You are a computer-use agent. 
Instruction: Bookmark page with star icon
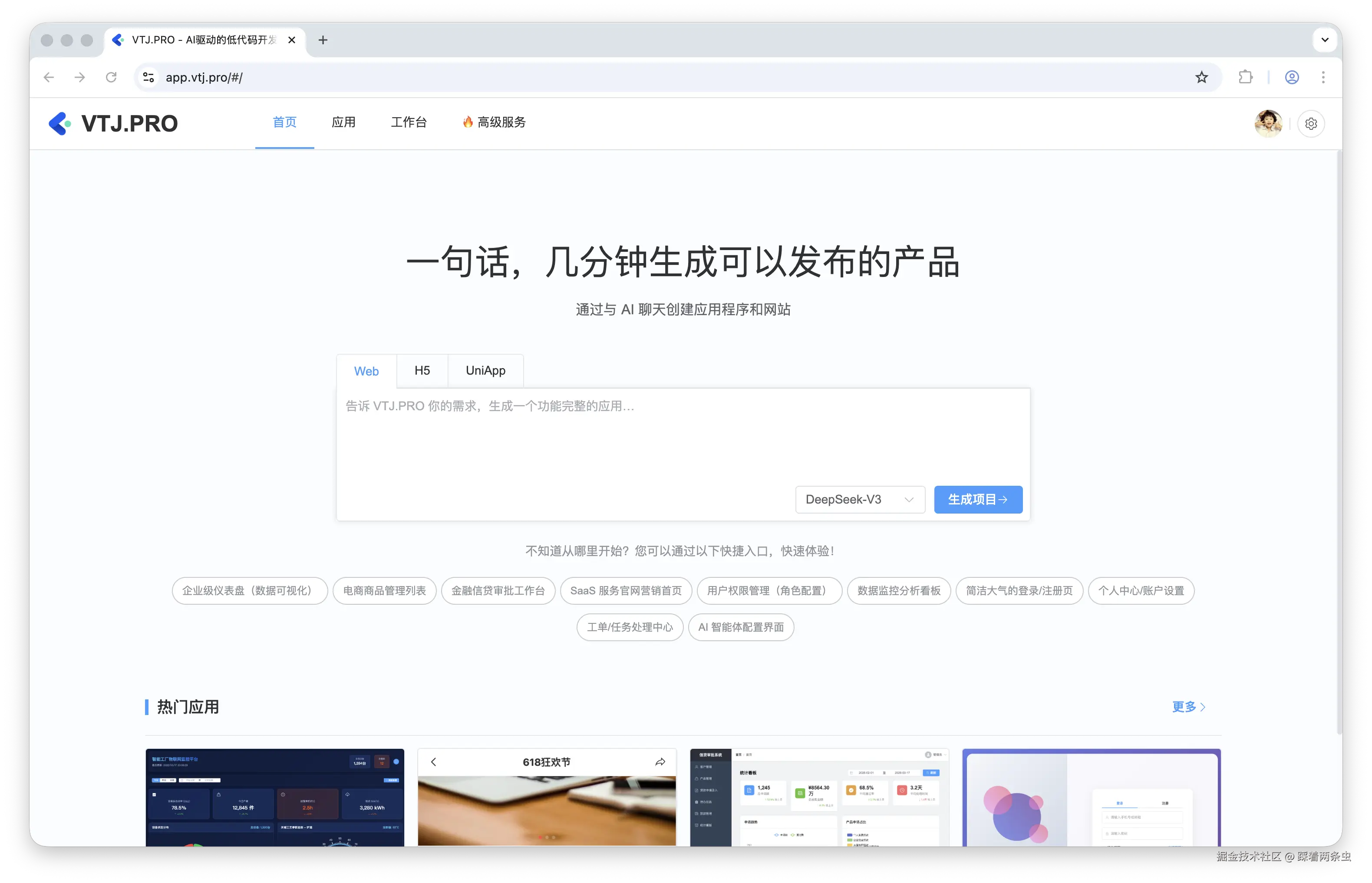pos(1201,77)
